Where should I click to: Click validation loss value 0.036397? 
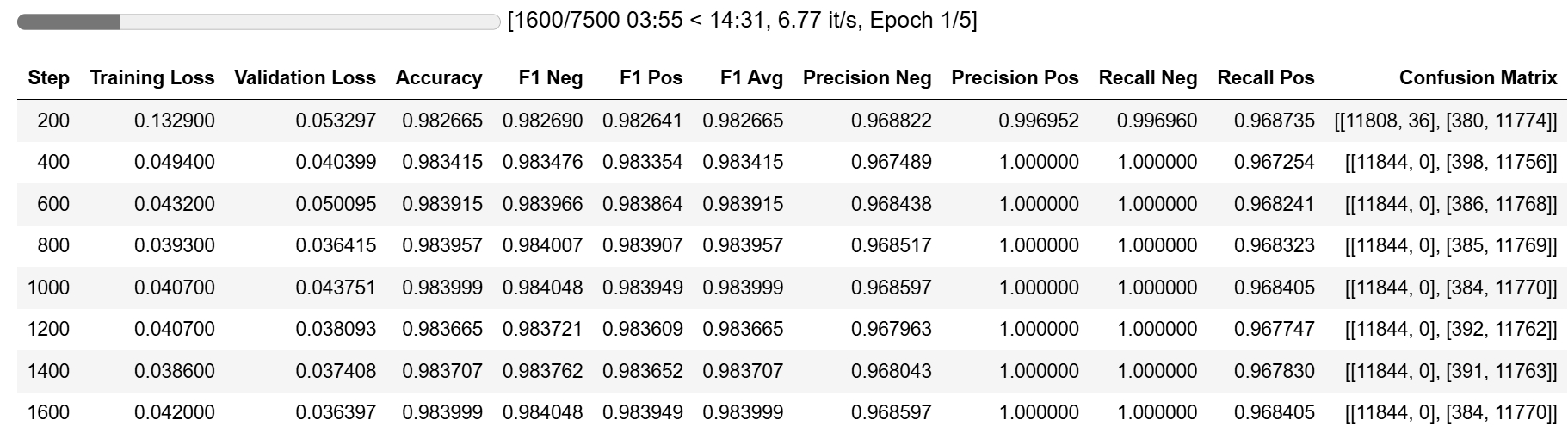click(x=336, y=412)
